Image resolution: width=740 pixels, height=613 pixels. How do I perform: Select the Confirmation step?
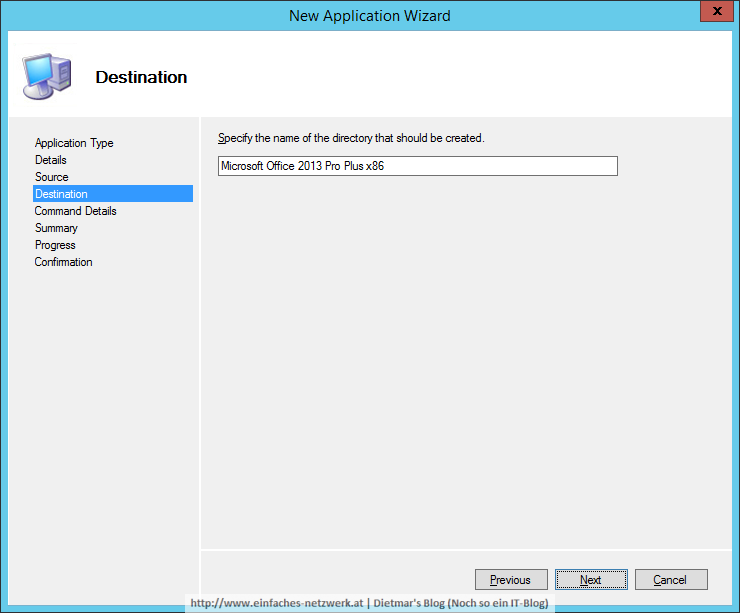[64, 262]
